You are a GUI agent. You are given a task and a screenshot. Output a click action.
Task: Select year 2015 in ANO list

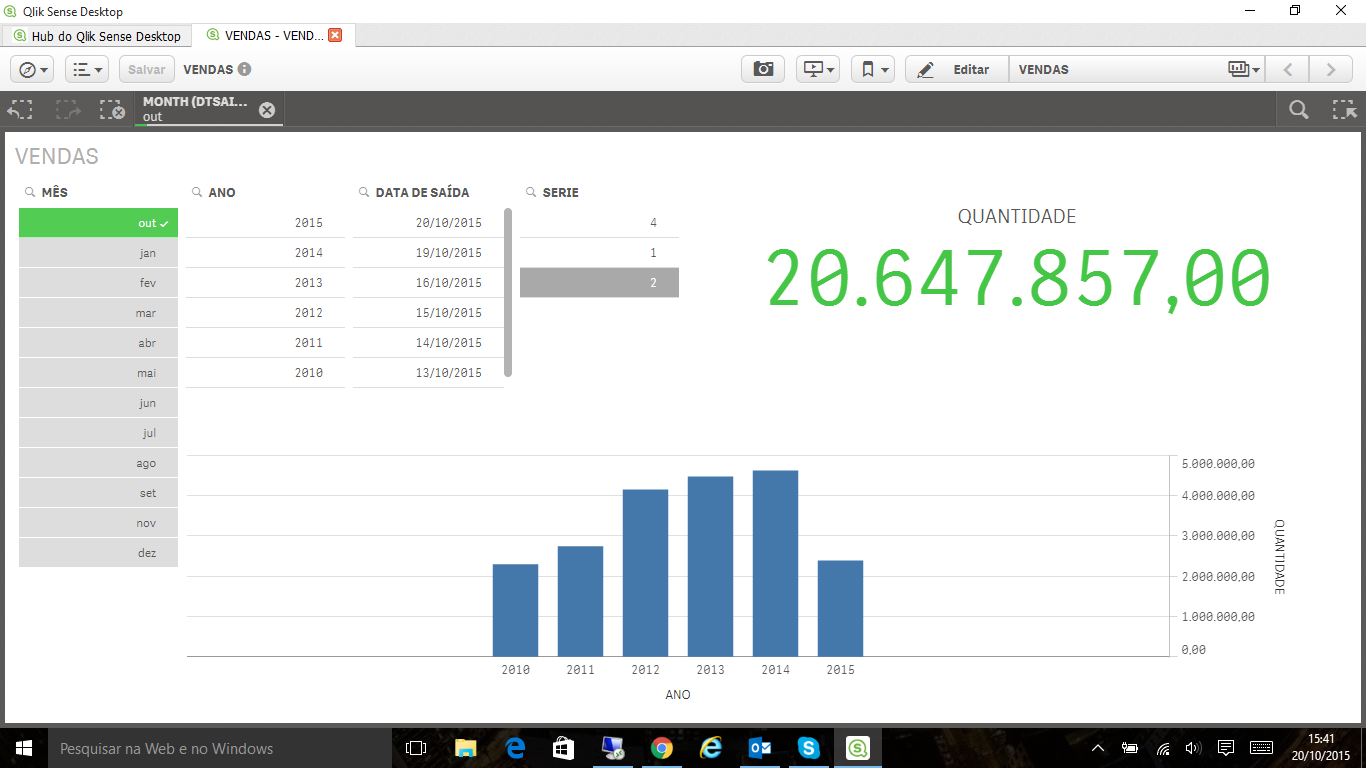click(x=265, y=223)
